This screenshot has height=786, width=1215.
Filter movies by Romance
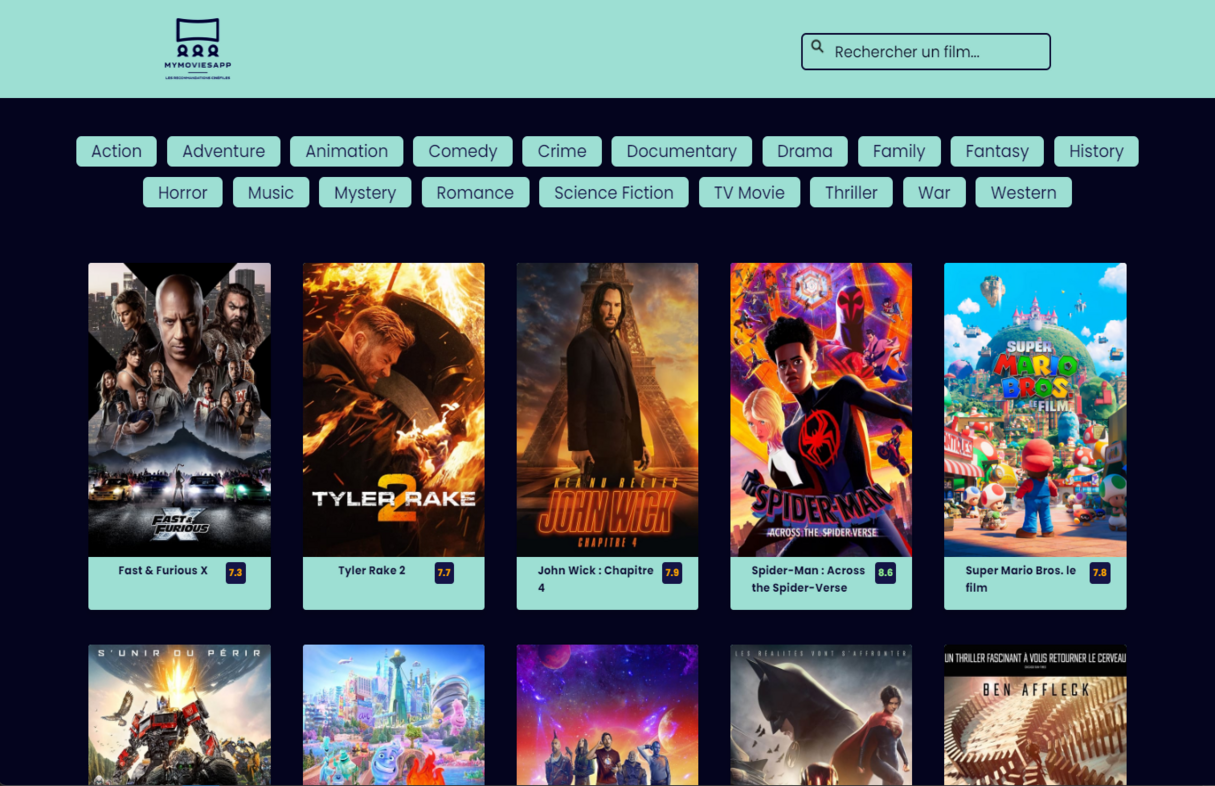pos(475,192)
